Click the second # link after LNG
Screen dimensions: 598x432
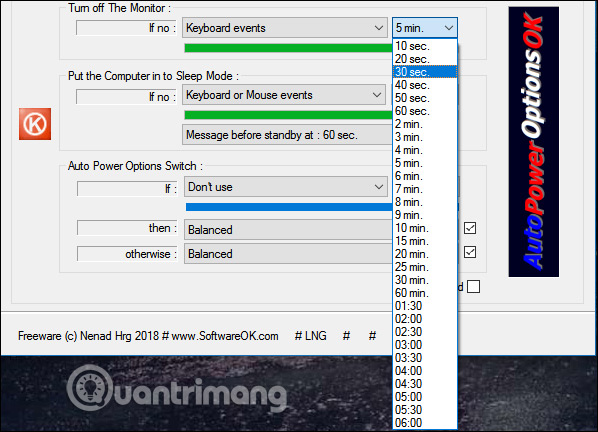pyautogui.click(x=372, y=336)
